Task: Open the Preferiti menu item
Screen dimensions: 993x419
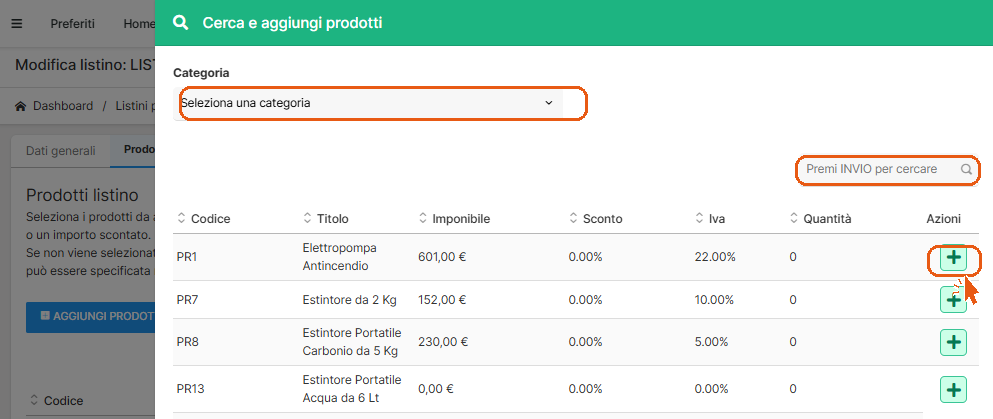Action: click(73, 23)
